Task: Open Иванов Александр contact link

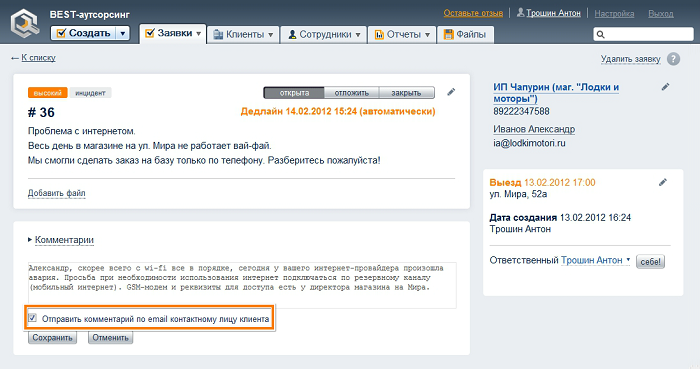Action: (x=534, y=129)
